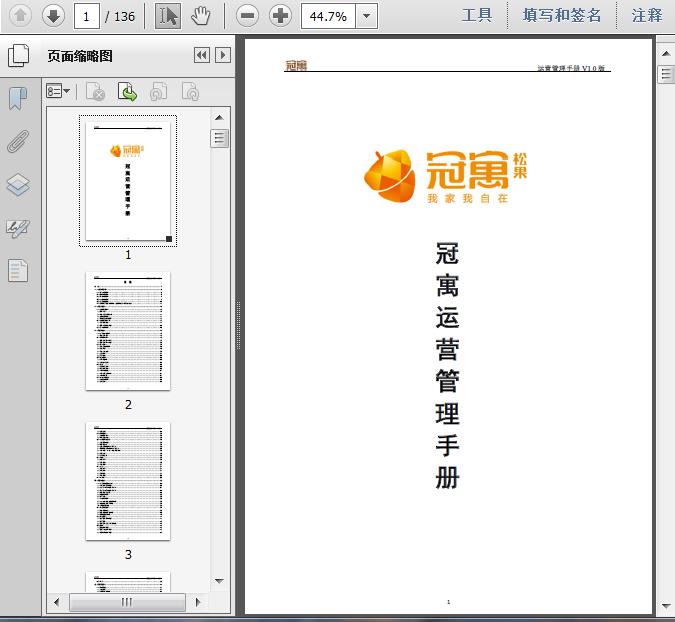
Task: Click thumbnail pane scroll right arrow
Action: pyautogui.click(x=198, y=602)
